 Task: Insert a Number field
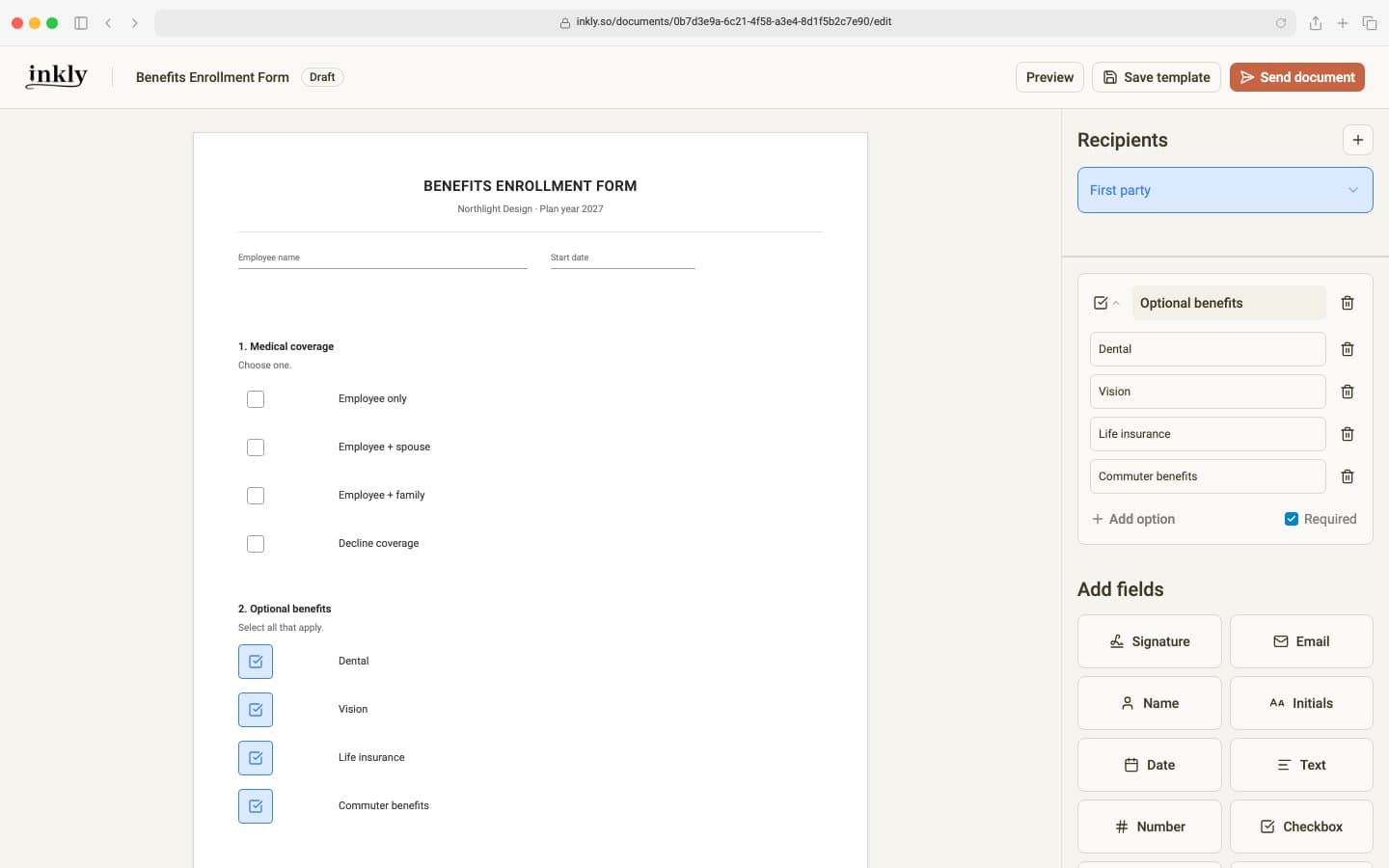point(1149,827)
